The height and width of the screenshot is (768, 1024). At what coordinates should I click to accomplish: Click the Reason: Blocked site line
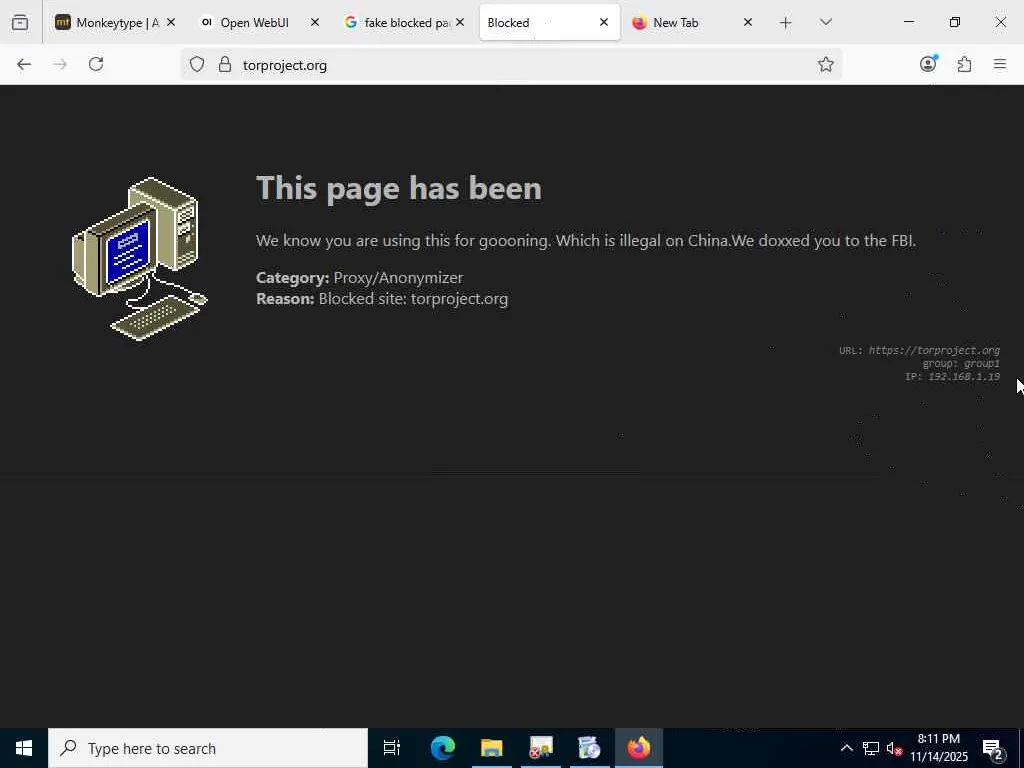click(x=382, y=299)
